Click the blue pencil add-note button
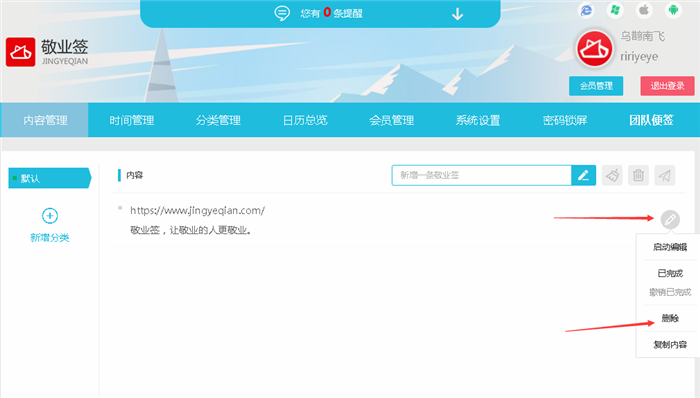700x398 pixels. 583,175
